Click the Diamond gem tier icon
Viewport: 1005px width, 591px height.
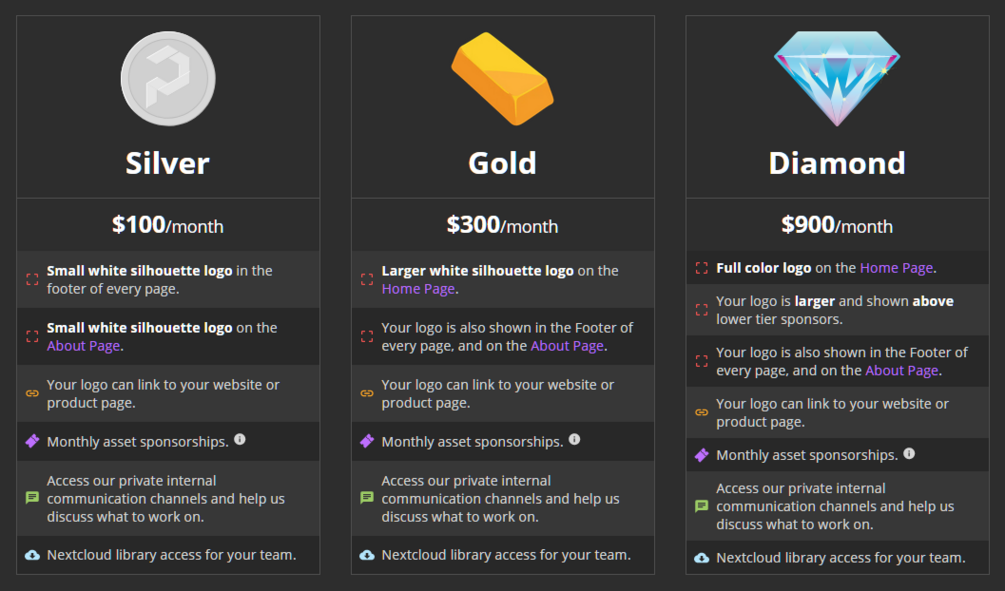(837, 77)
